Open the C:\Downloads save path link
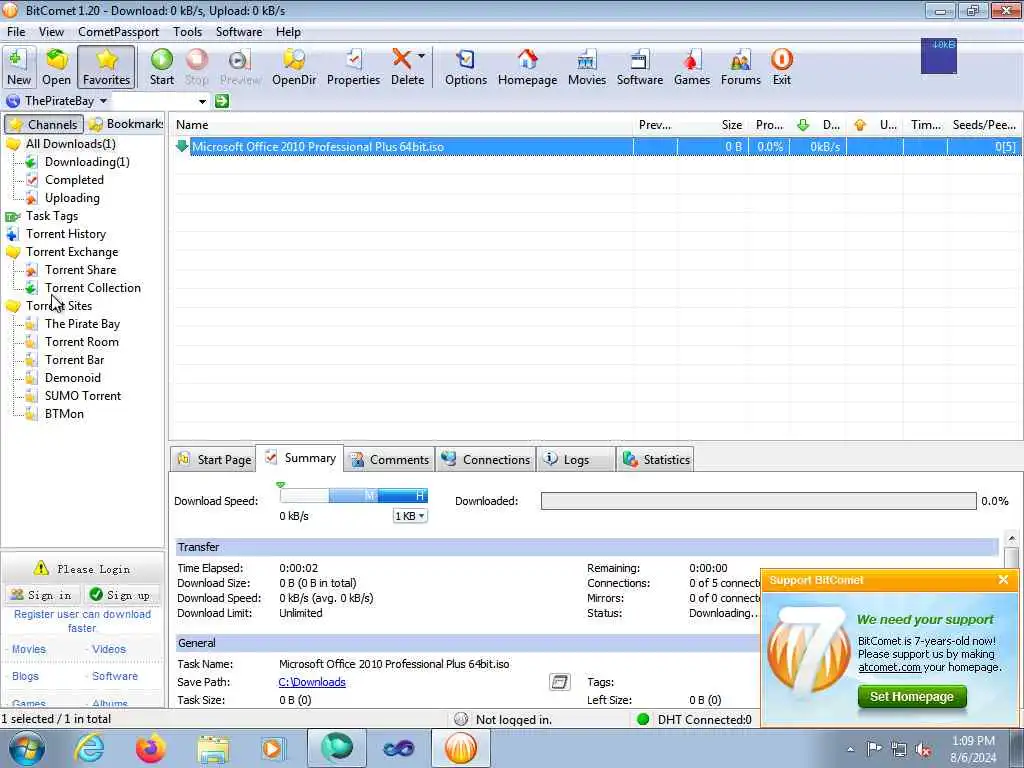 pyautogui.click(x=312, y=682)
